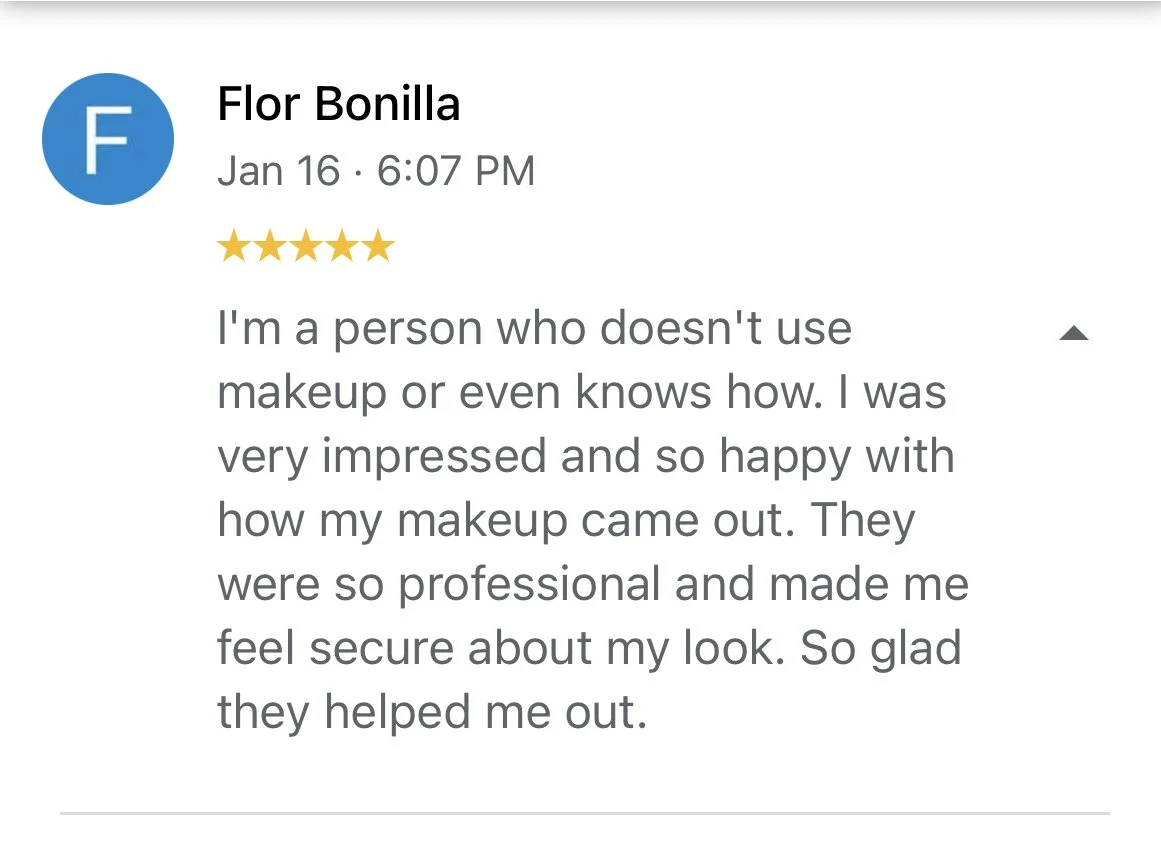Click the first gold rating star

(x=233, y=246)
